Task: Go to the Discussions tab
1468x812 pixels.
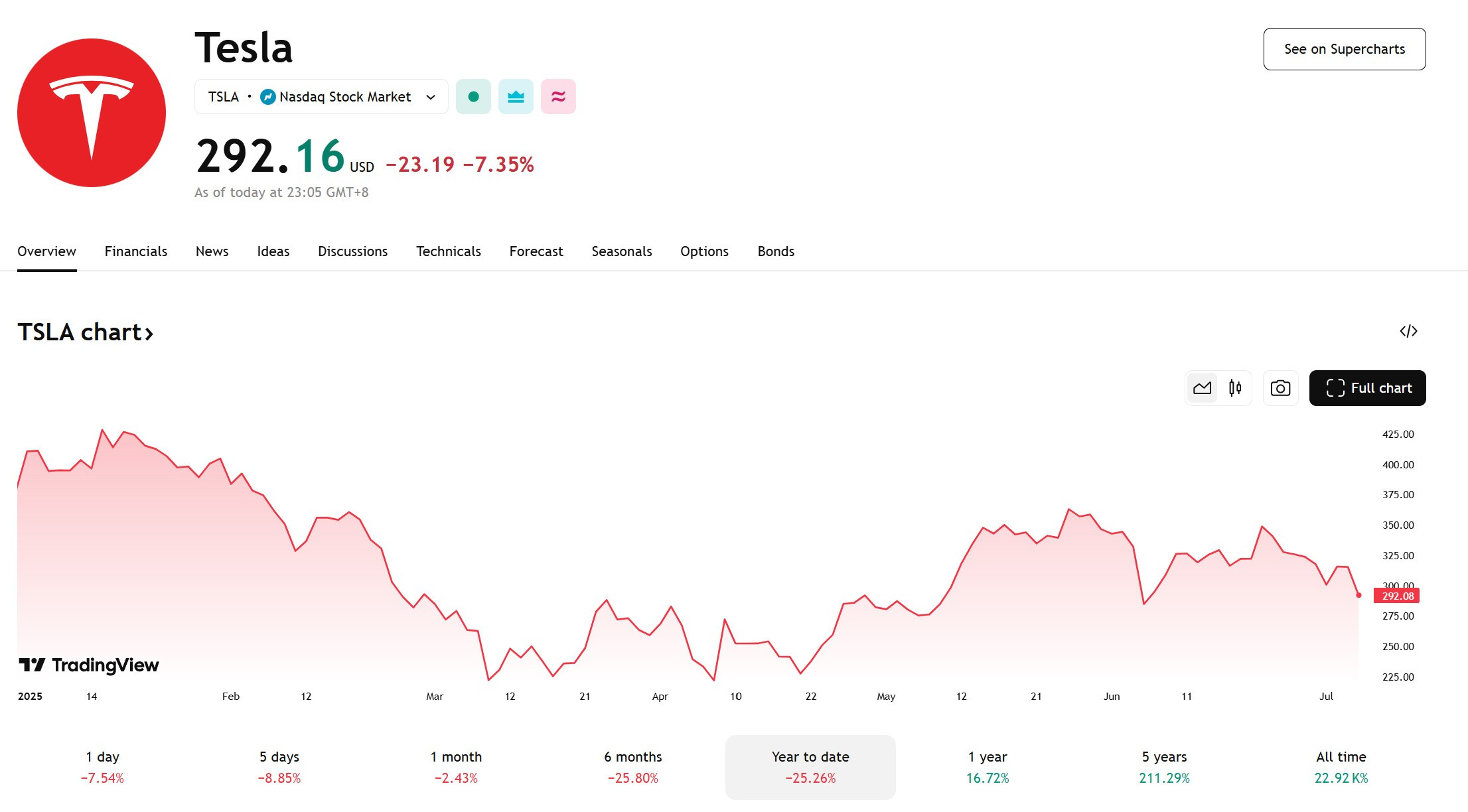Action: point(353,251)
